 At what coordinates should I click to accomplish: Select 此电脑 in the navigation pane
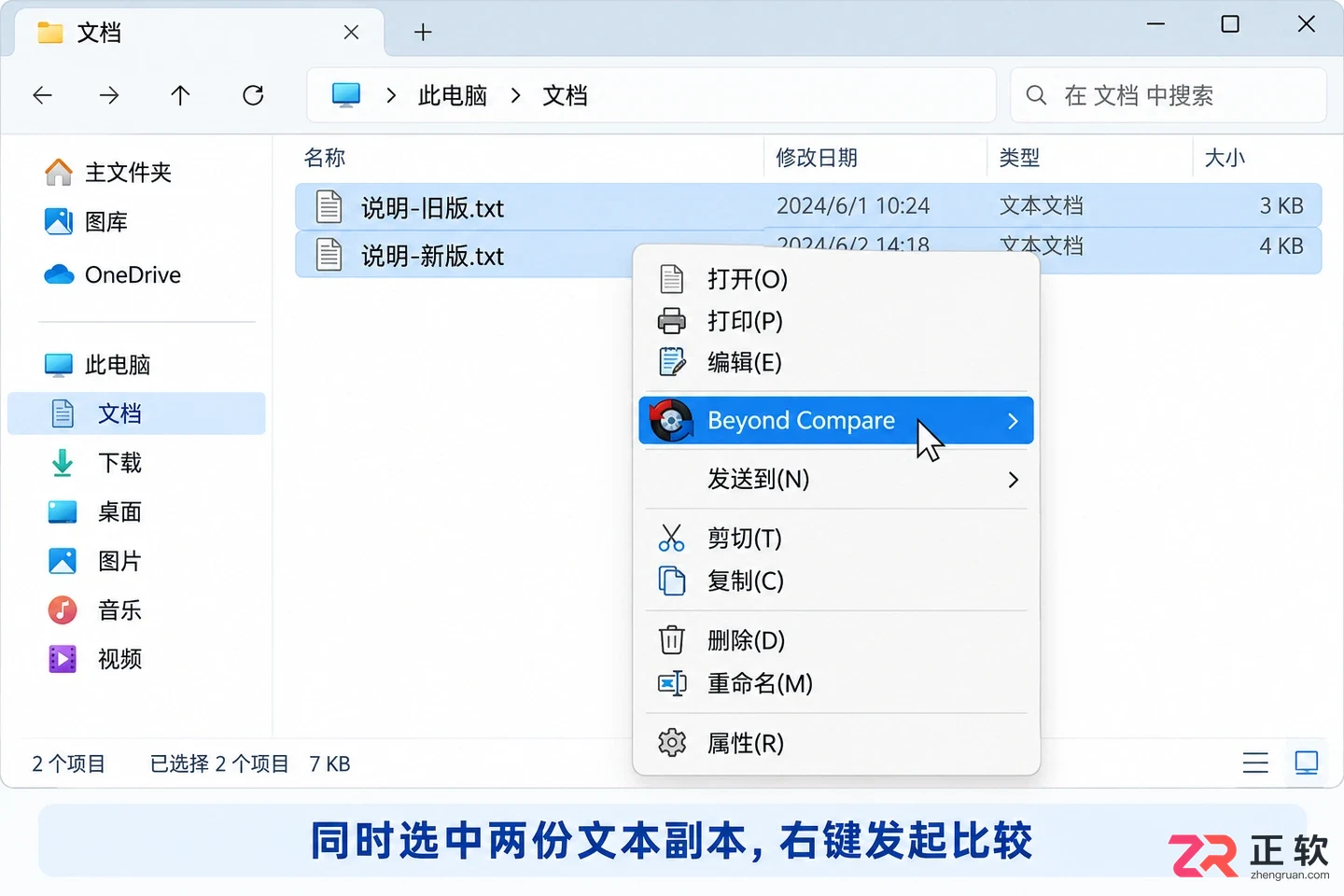click(x=97, y=365)
